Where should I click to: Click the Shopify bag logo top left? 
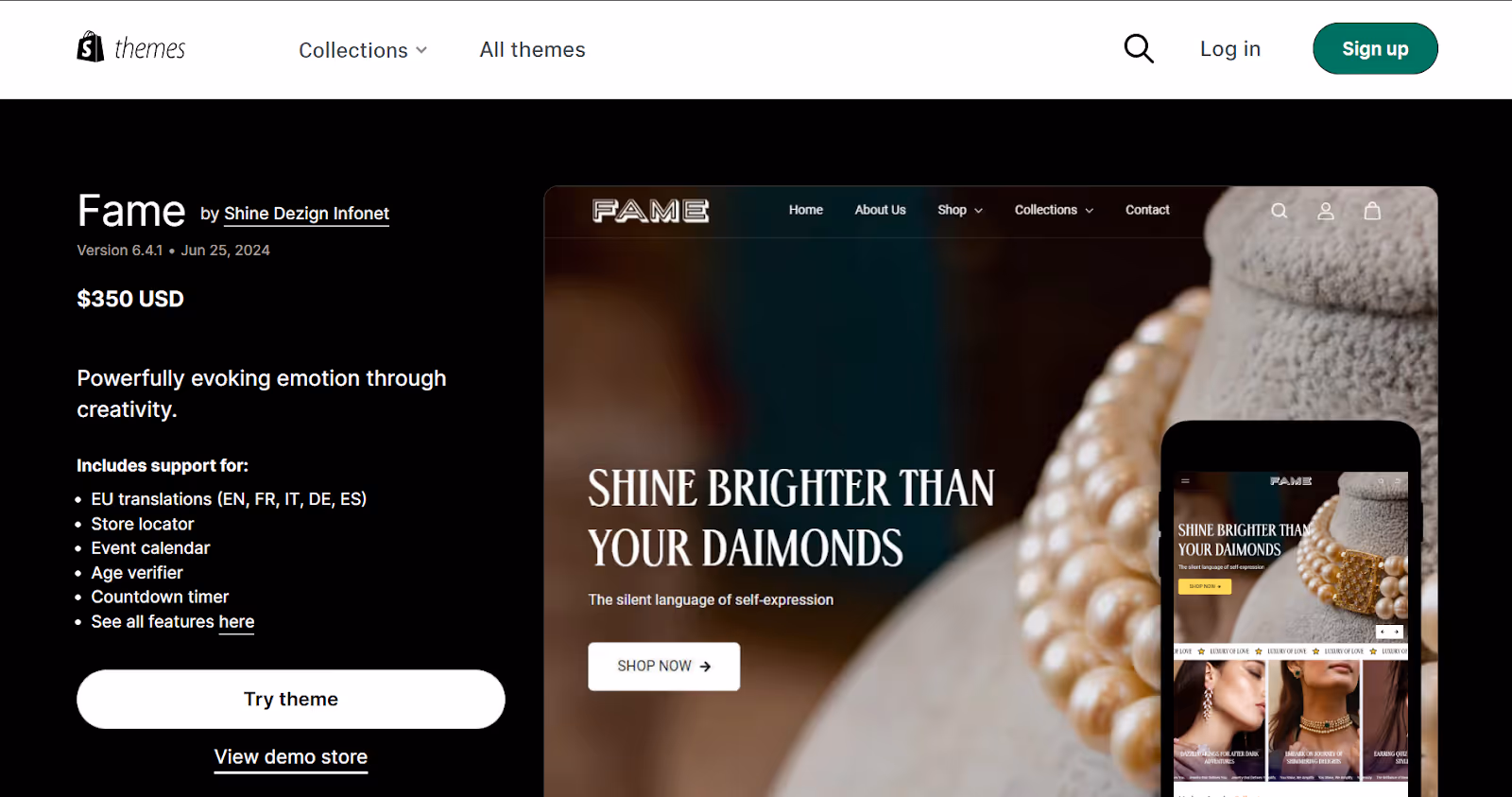coord(90,46)
